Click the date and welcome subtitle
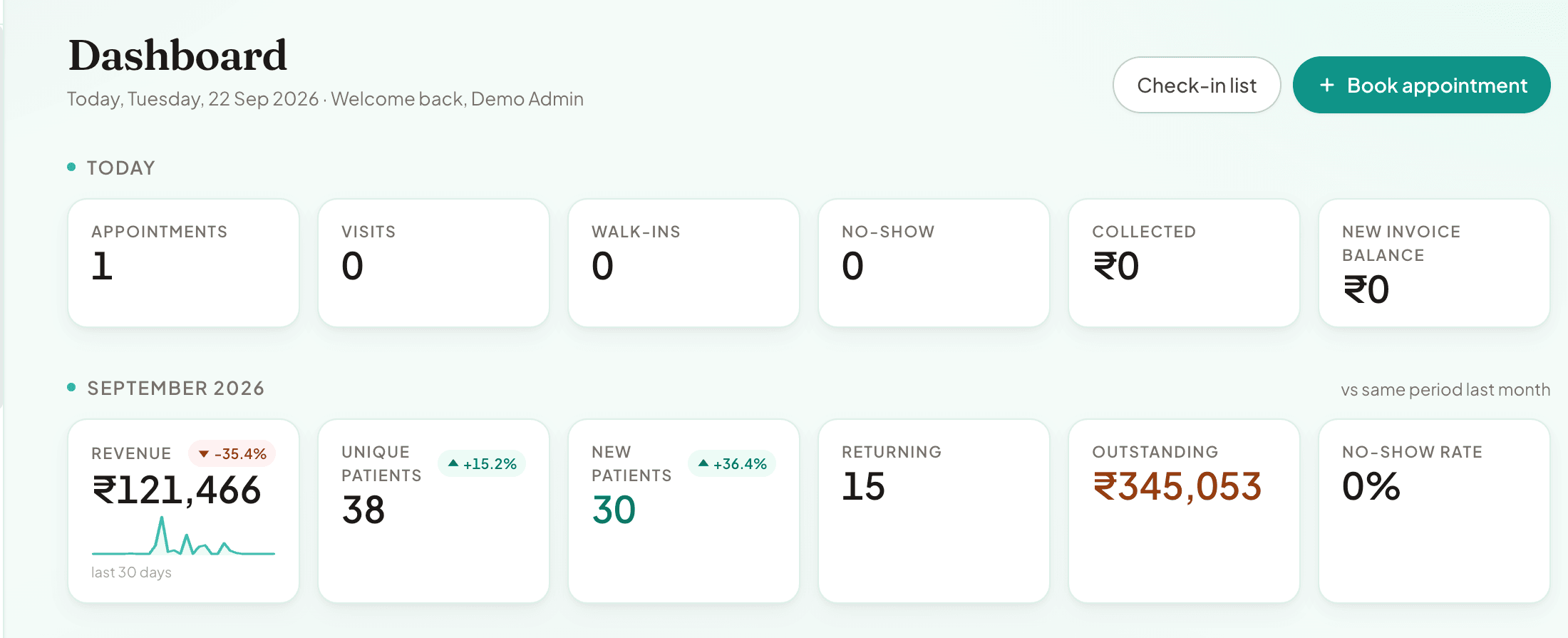Viewport: 1568px width, 638px height. click(x=325, y=99)
